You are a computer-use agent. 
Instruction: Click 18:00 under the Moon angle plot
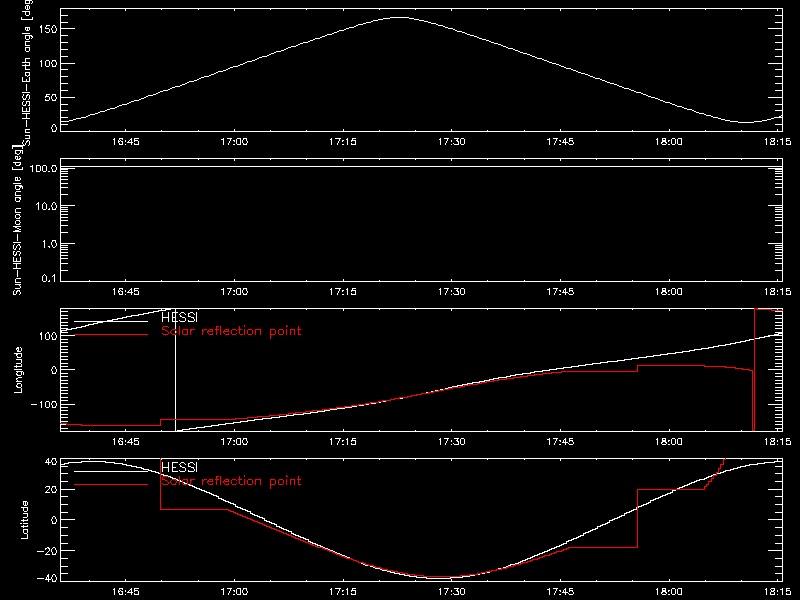(x=669, y=292)
